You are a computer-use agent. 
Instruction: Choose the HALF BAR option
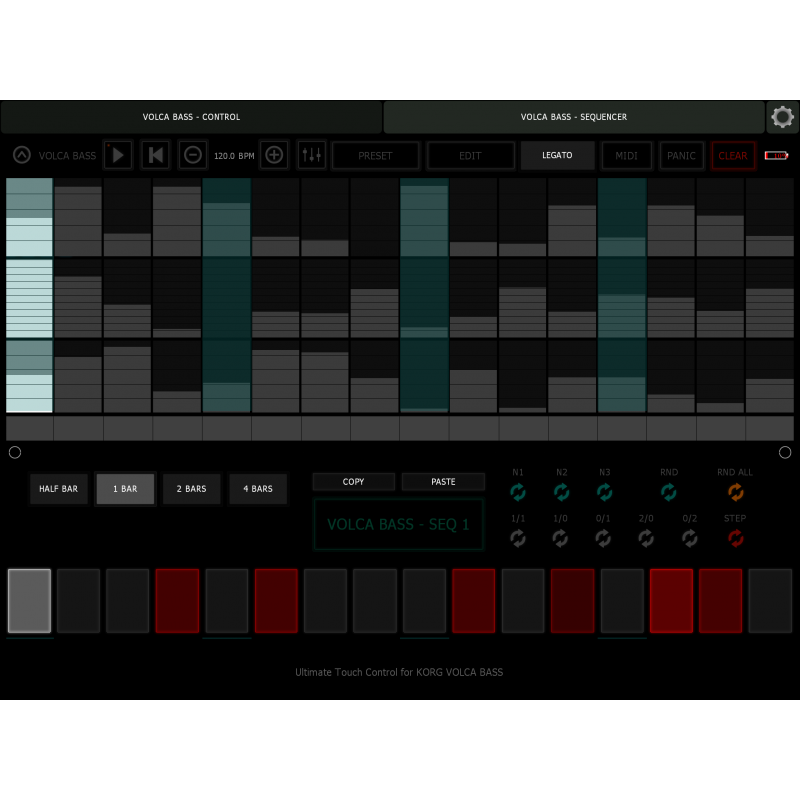click(x=58, y=489)
